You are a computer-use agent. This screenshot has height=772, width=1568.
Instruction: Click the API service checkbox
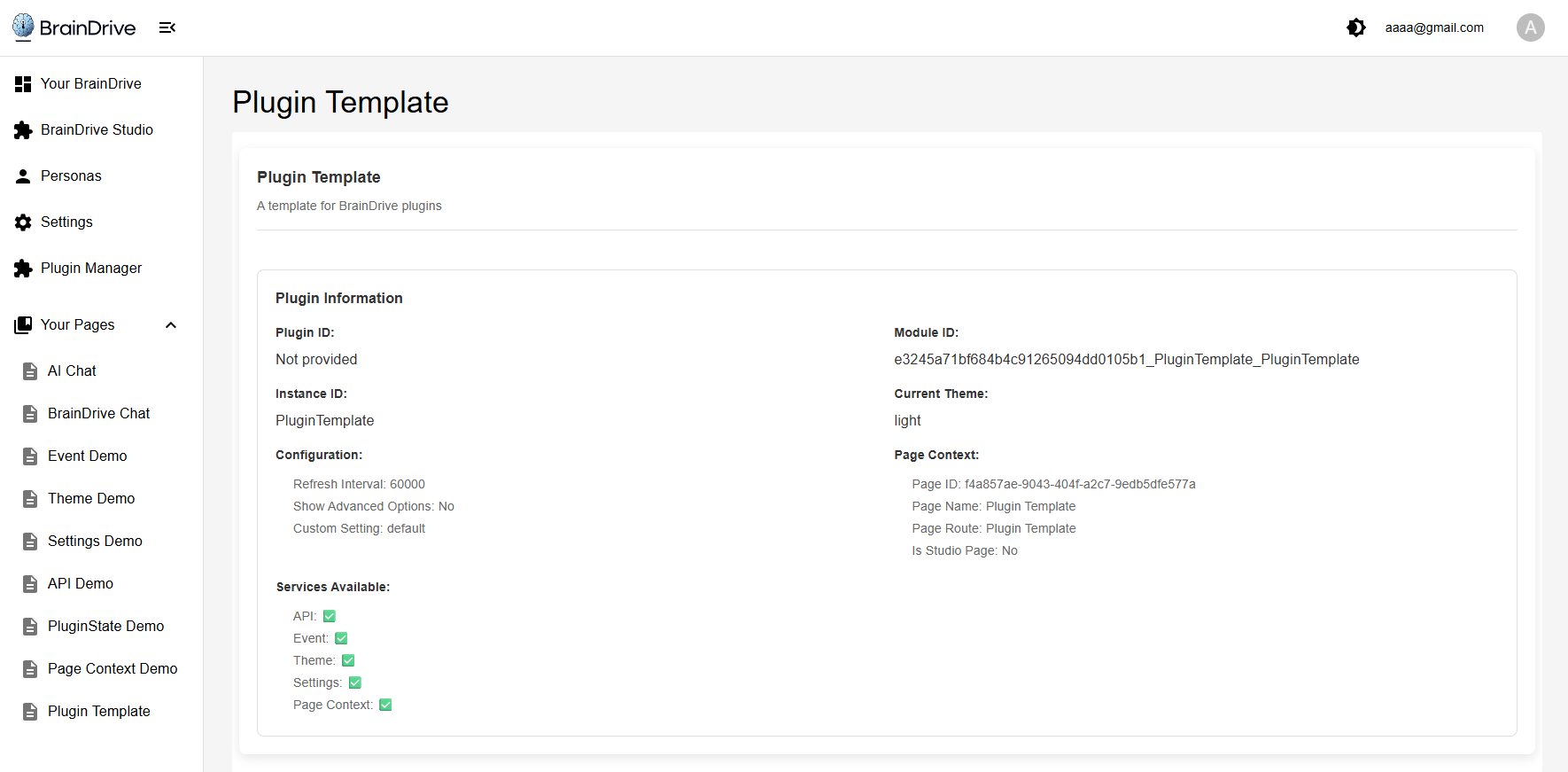pos(330,616)
